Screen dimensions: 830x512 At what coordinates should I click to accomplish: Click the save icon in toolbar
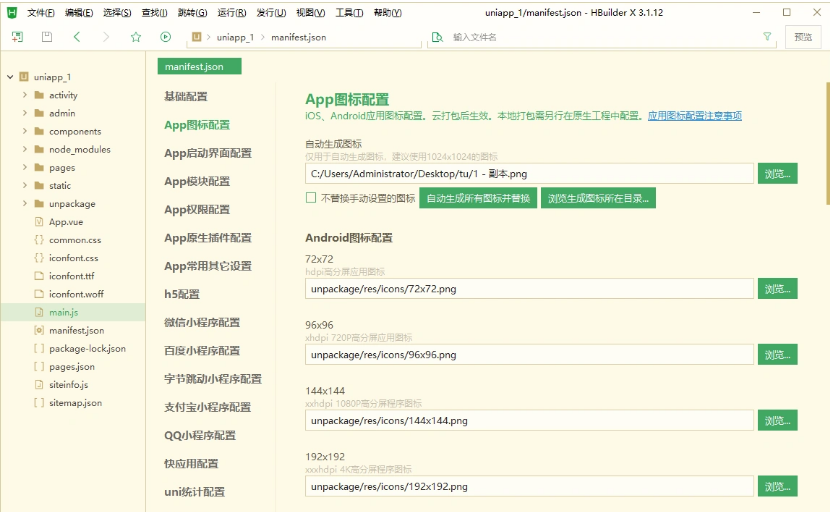point(47,37)
